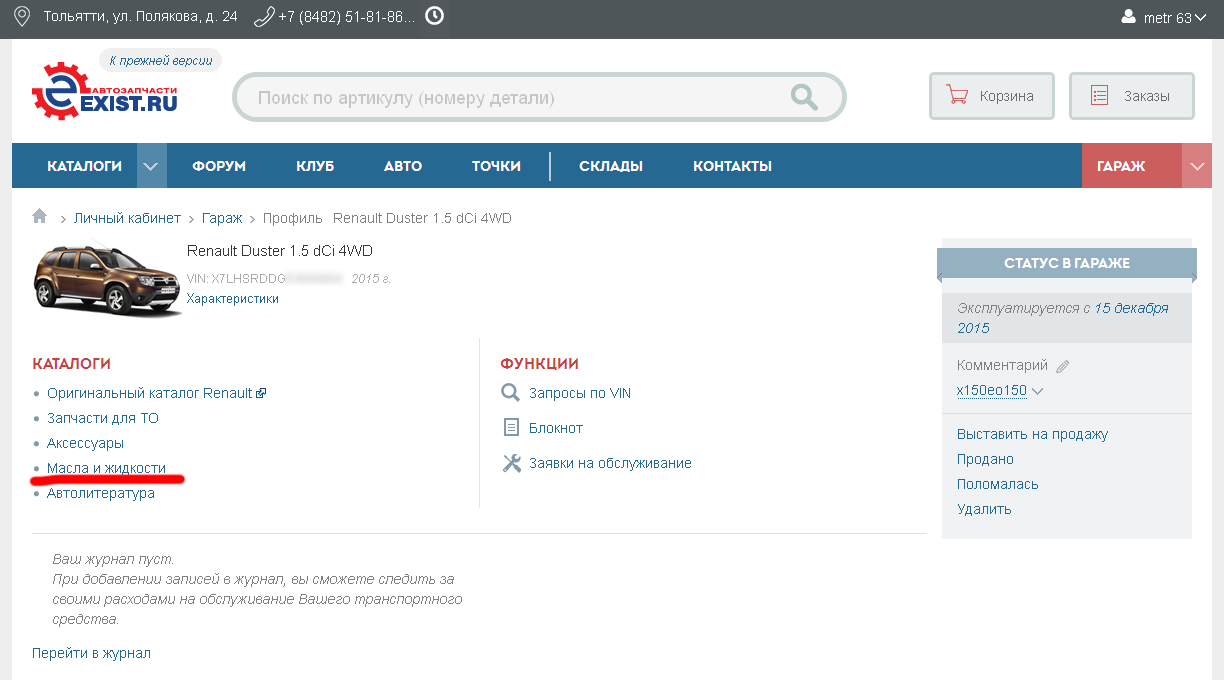The height and width of the screenshot is (680, 1224).
Task: Open the Форум menu item
Action: (219, 166)
